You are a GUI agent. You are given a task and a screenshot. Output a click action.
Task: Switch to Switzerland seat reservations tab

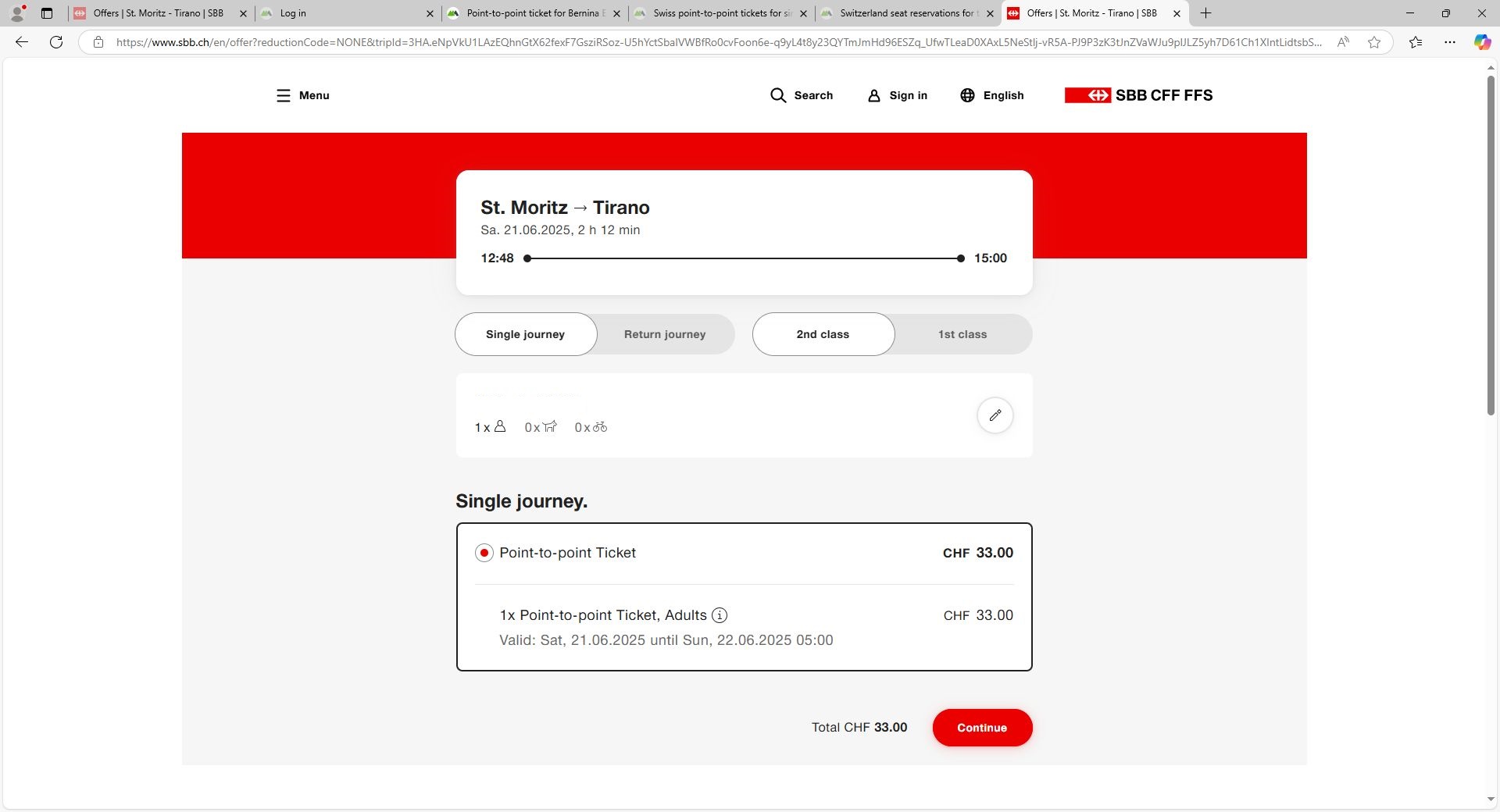point(906,13)
